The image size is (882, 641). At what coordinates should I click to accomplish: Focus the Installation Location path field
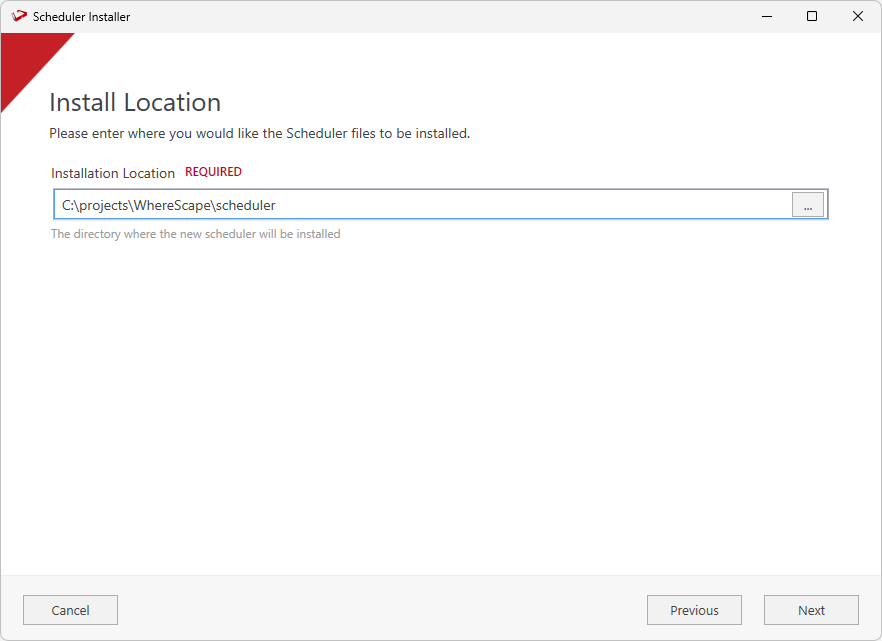(x=500, y=205)
